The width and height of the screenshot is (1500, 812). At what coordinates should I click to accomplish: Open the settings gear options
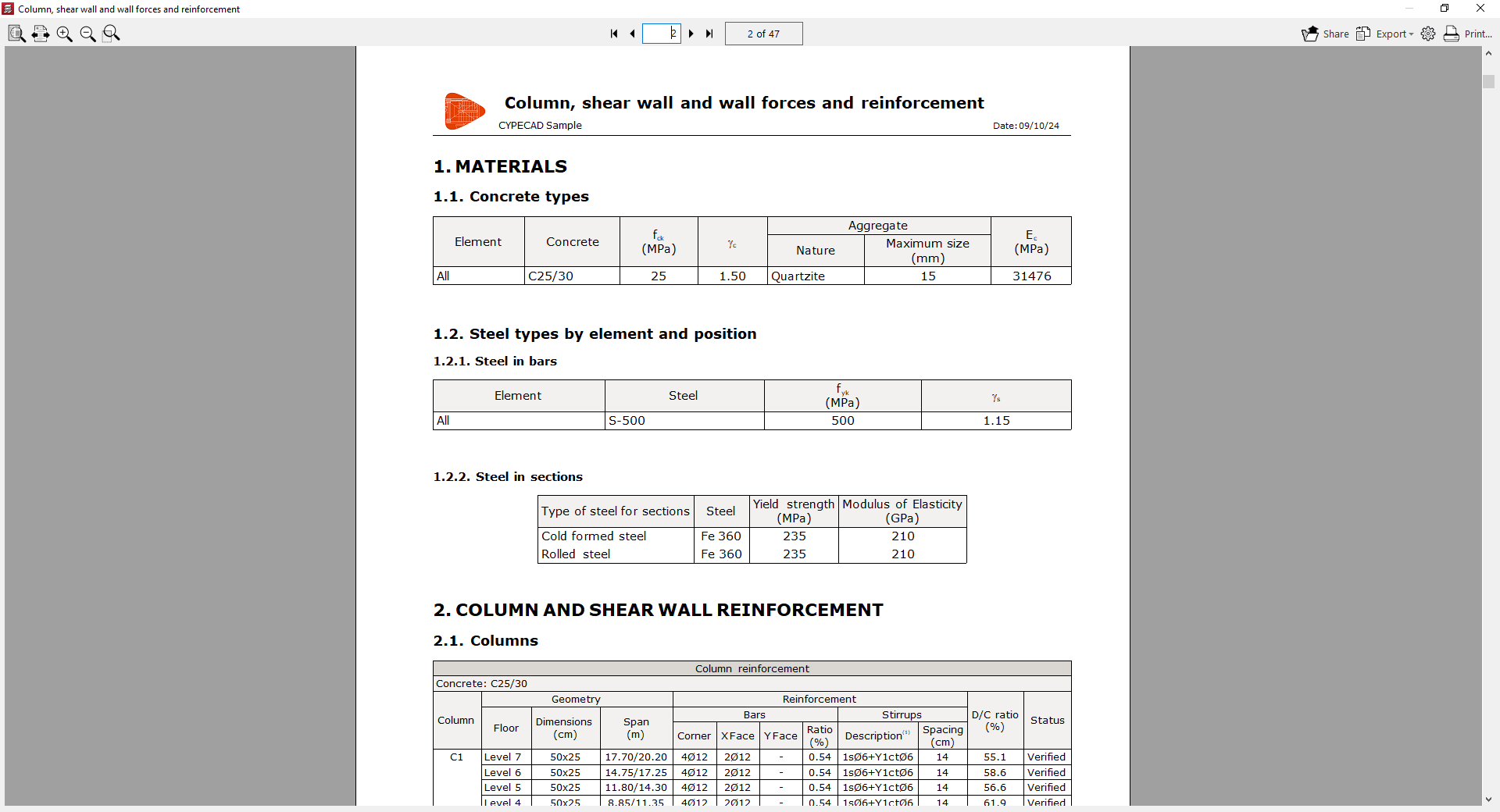coord(1428,34)
